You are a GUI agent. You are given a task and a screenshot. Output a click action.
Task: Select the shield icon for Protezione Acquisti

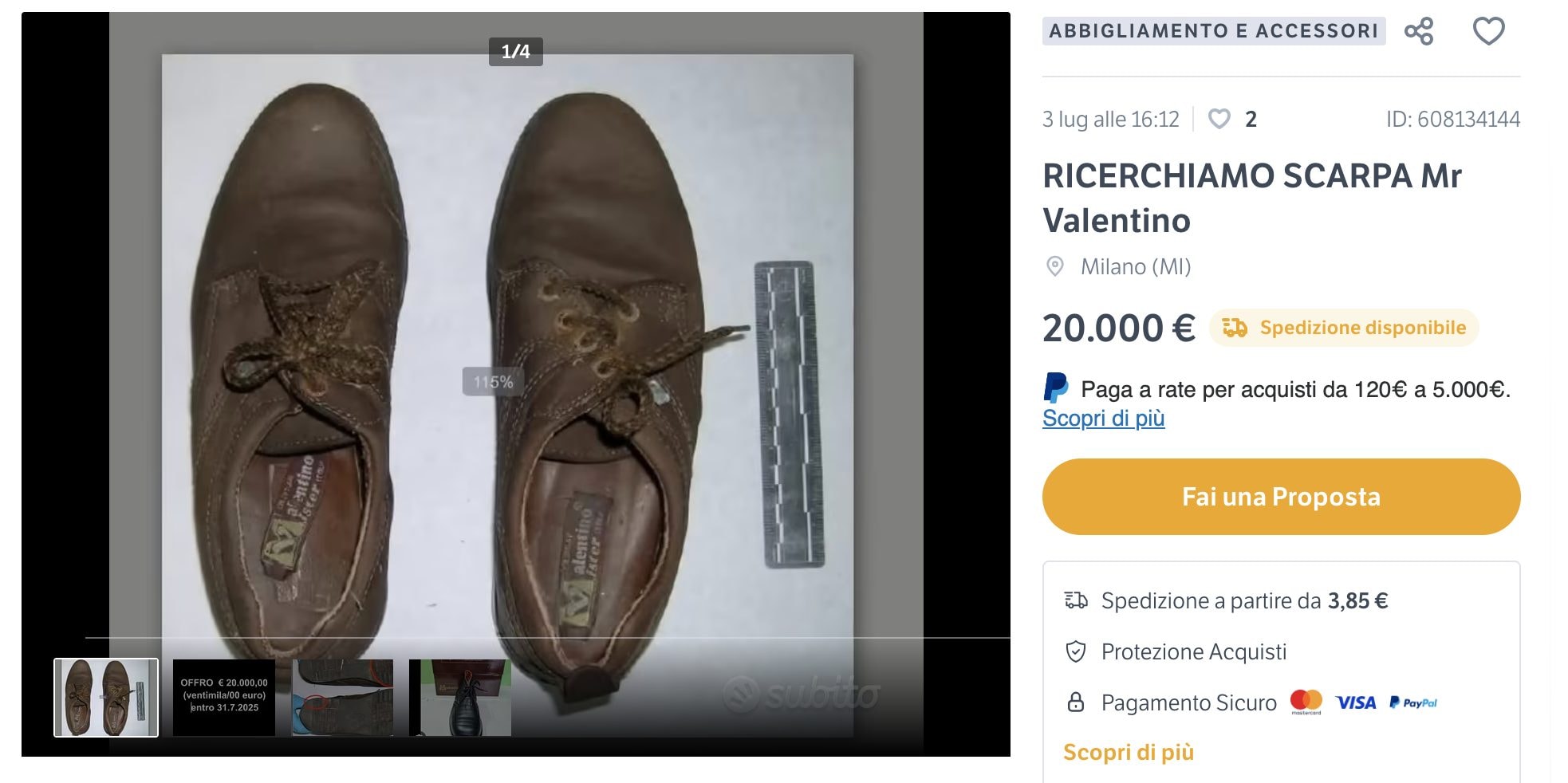(x=1078, y=651)
